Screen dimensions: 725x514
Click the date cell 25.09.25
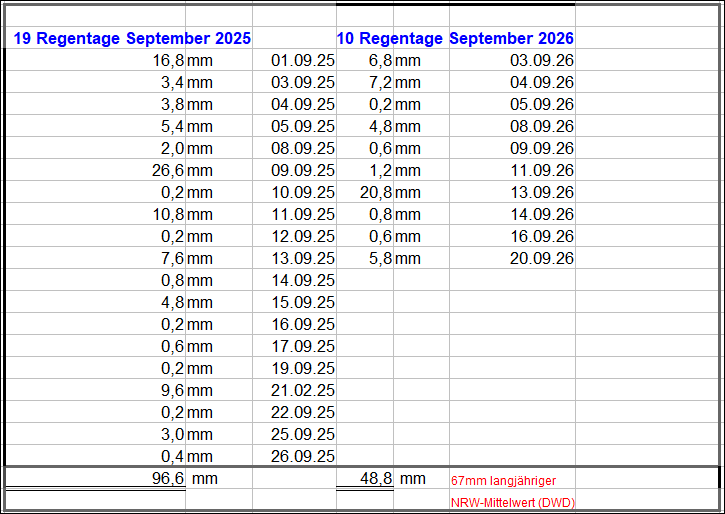[x=303, y=434]
